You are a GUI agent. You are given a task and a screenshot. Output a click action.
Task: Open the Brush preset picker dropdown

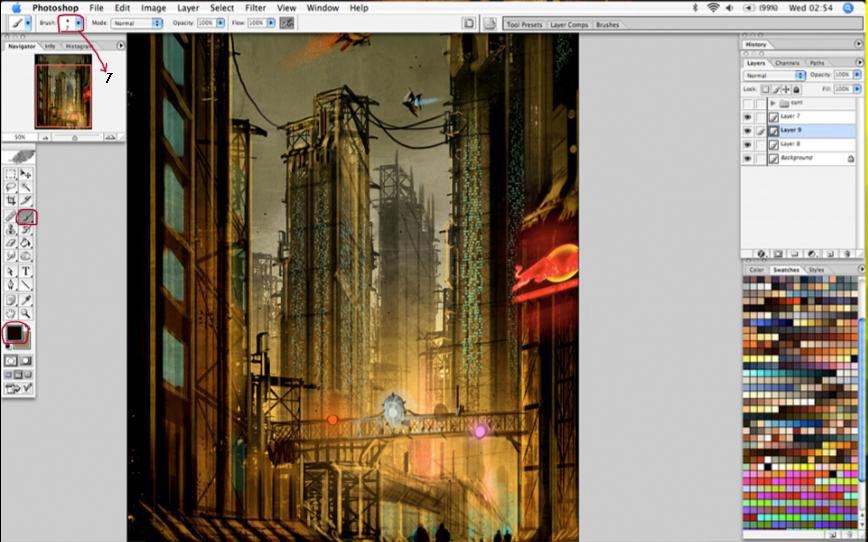pyautogui.click(x=79, y=23)
